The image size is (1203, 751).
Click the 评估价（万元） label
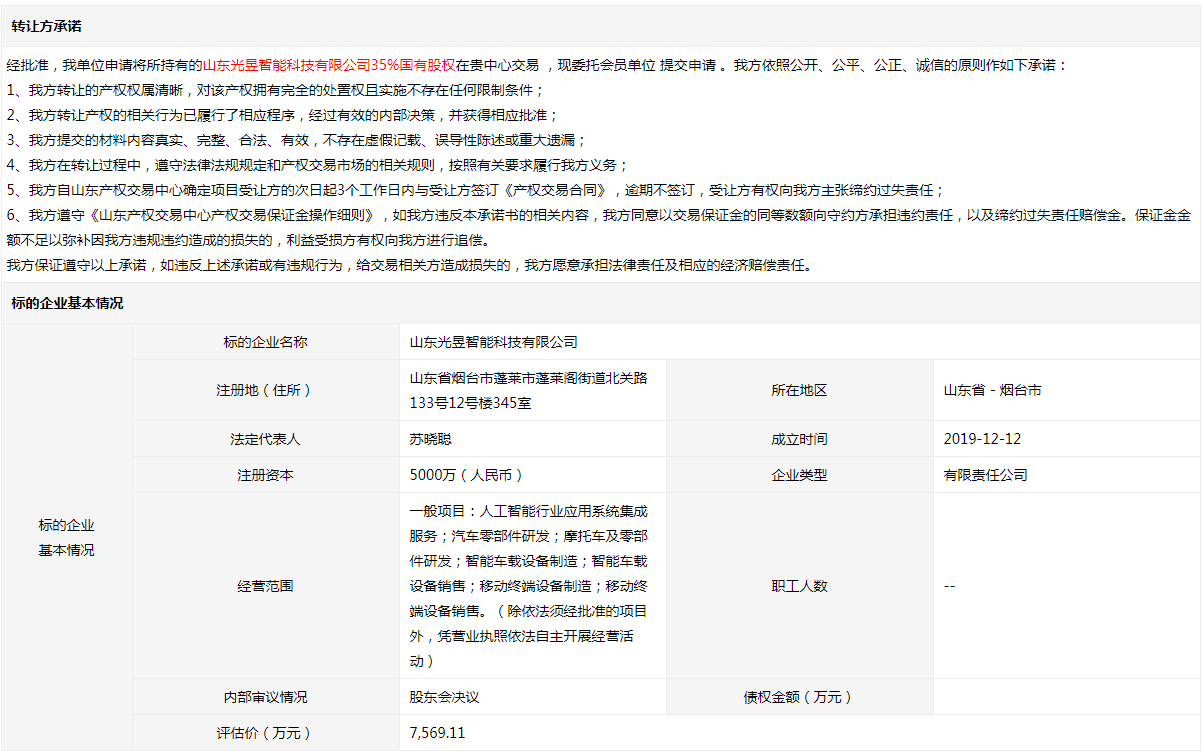tap(265, 733)
